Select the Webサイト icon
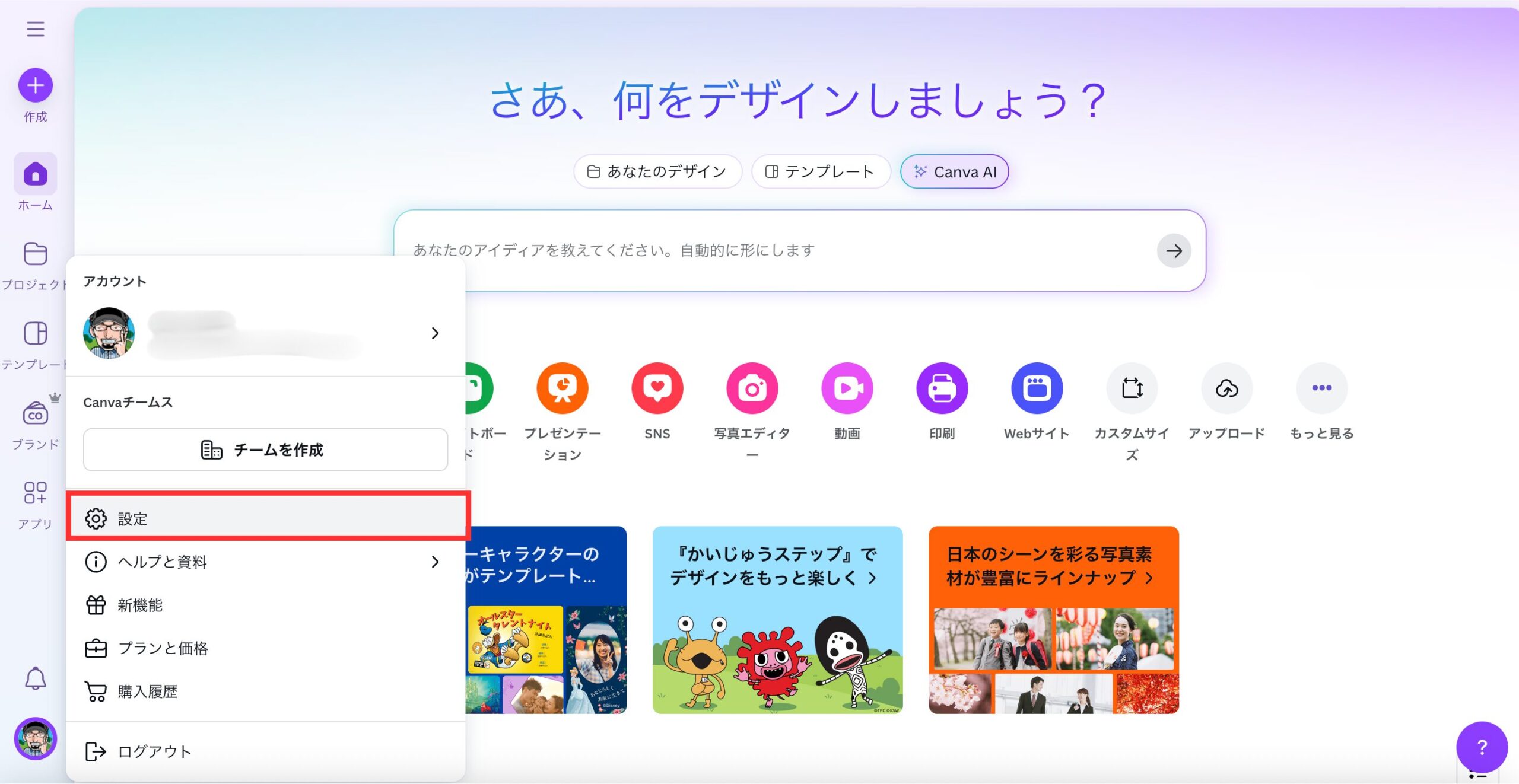 pyautogui.click(x=1037, y=388)
